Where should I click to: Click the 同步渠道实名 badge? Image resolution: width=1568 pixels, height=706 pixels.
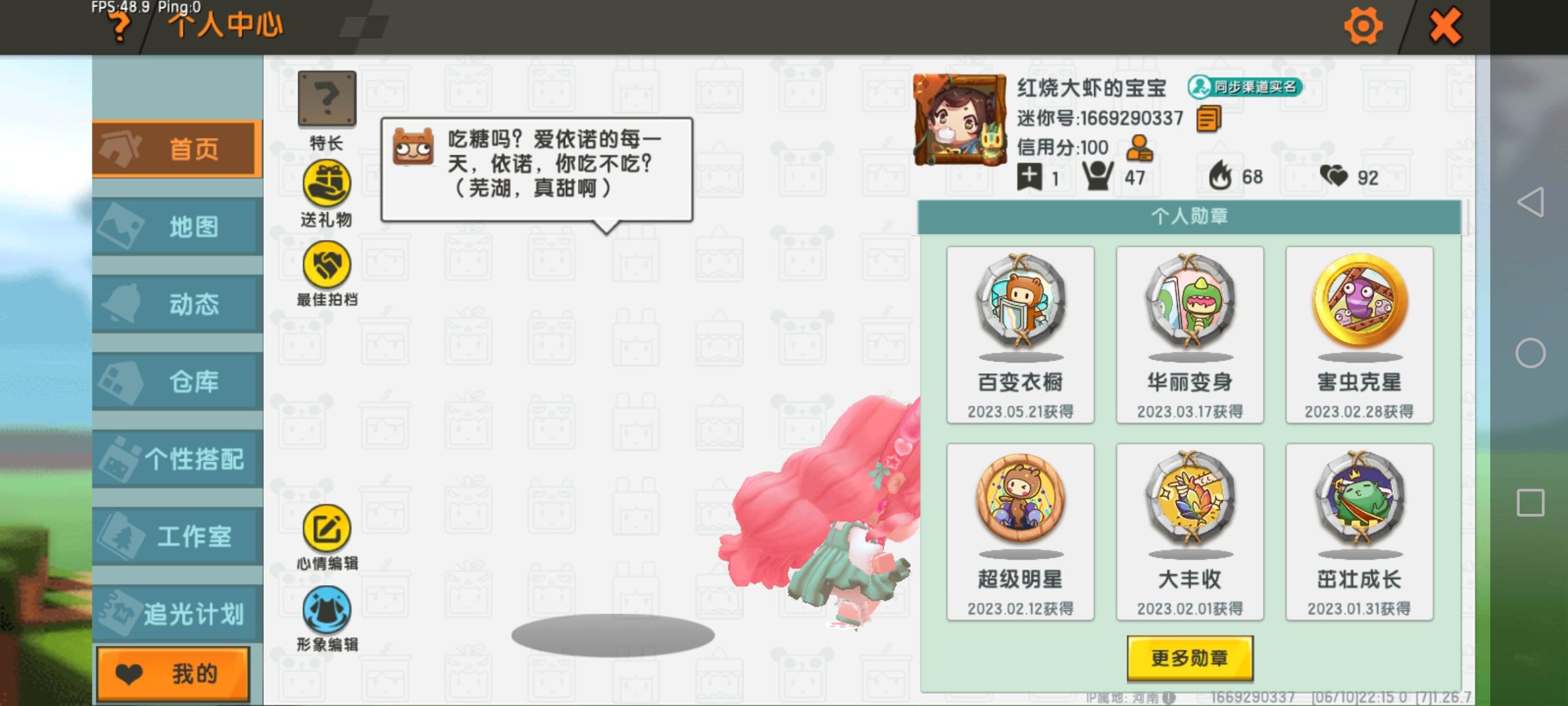[x=1245, y=87]
